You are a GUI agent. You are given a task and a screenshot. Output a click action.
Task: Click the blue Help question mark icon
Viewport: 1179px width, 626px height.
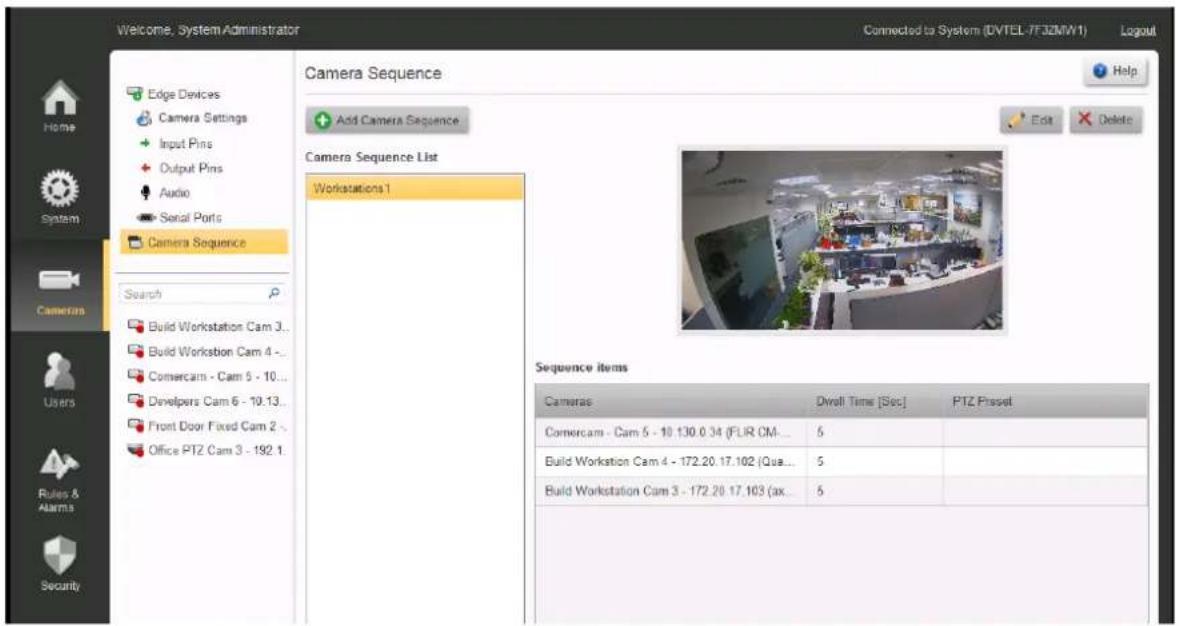click(1100, 71)
